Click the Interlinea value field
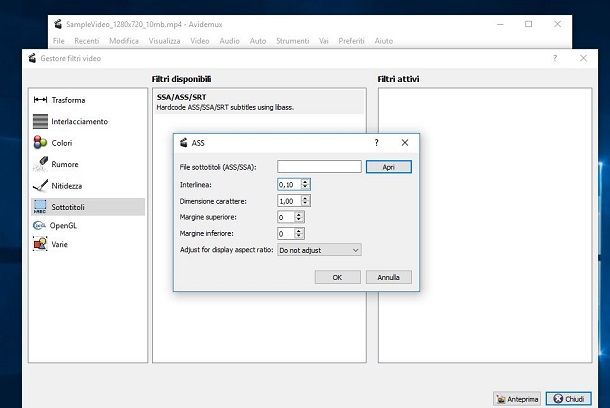610x408 pixels. pyautogui.click(x=289, y=185)
